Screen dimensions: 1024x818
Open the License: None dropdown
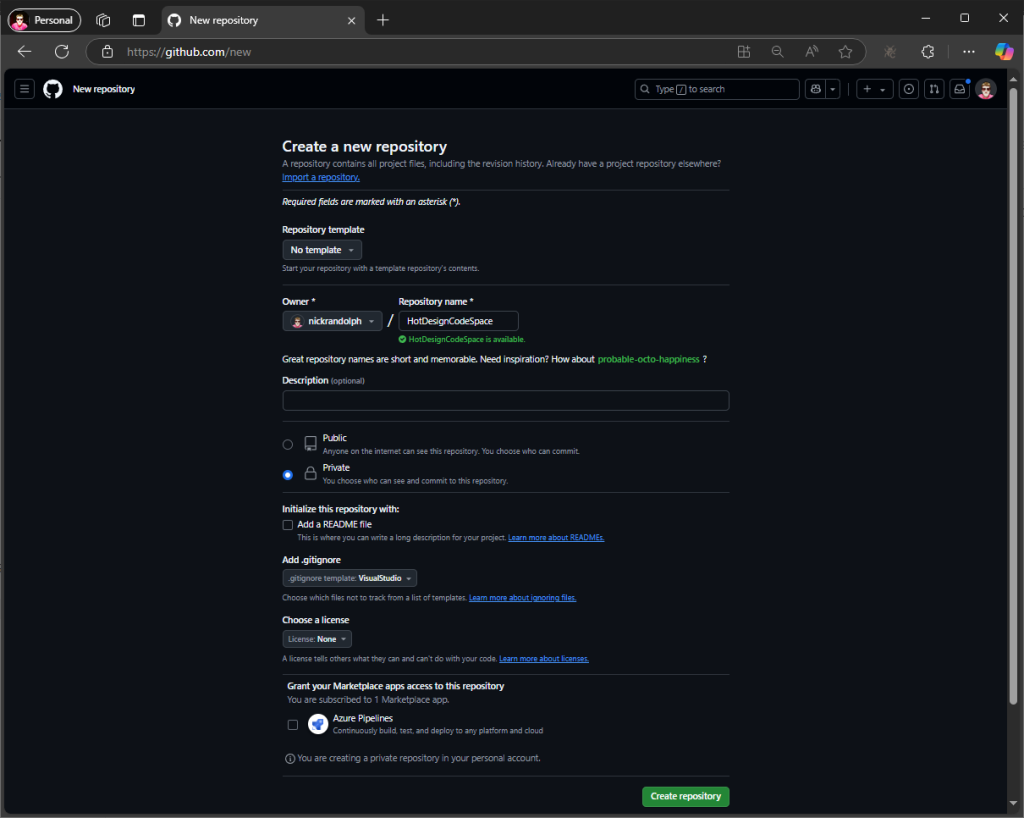316,638
